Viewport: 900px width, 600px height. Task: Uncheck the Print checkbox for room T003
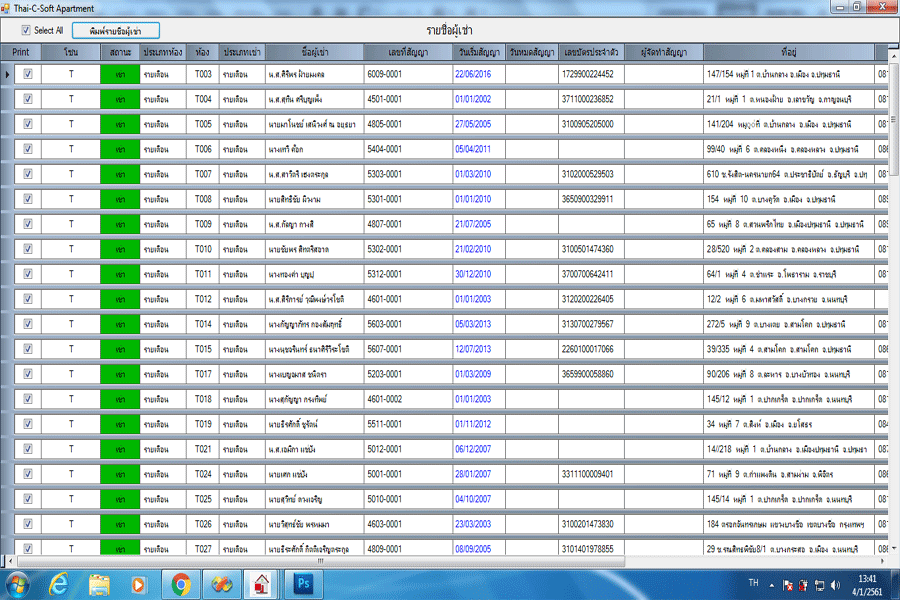(x=28, y=74)
